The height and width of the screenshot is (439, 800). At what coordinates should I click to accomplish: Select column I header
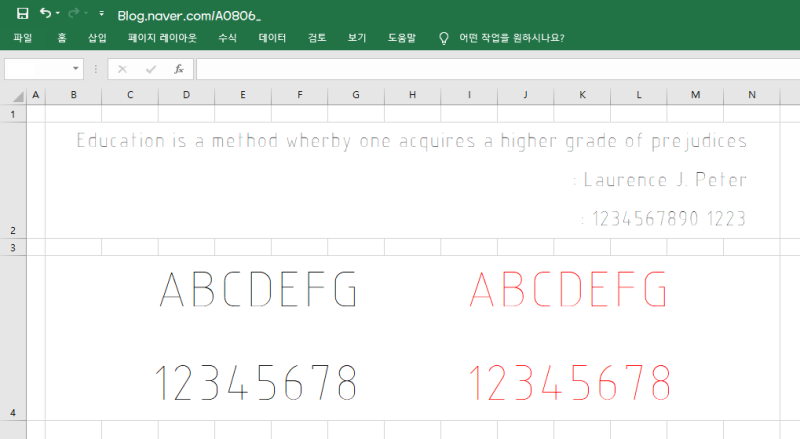(x=469, y=95)
